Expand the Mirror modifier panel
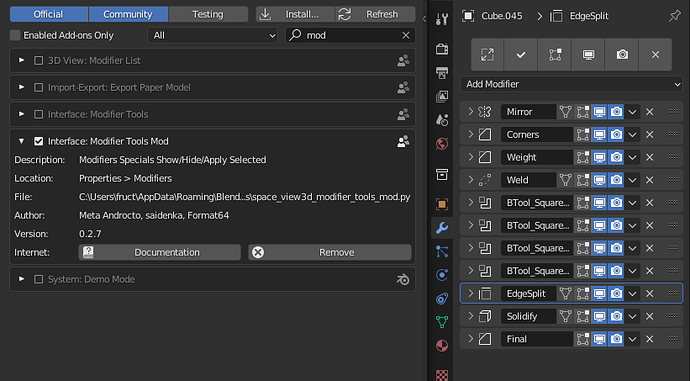 pos(470,112)
